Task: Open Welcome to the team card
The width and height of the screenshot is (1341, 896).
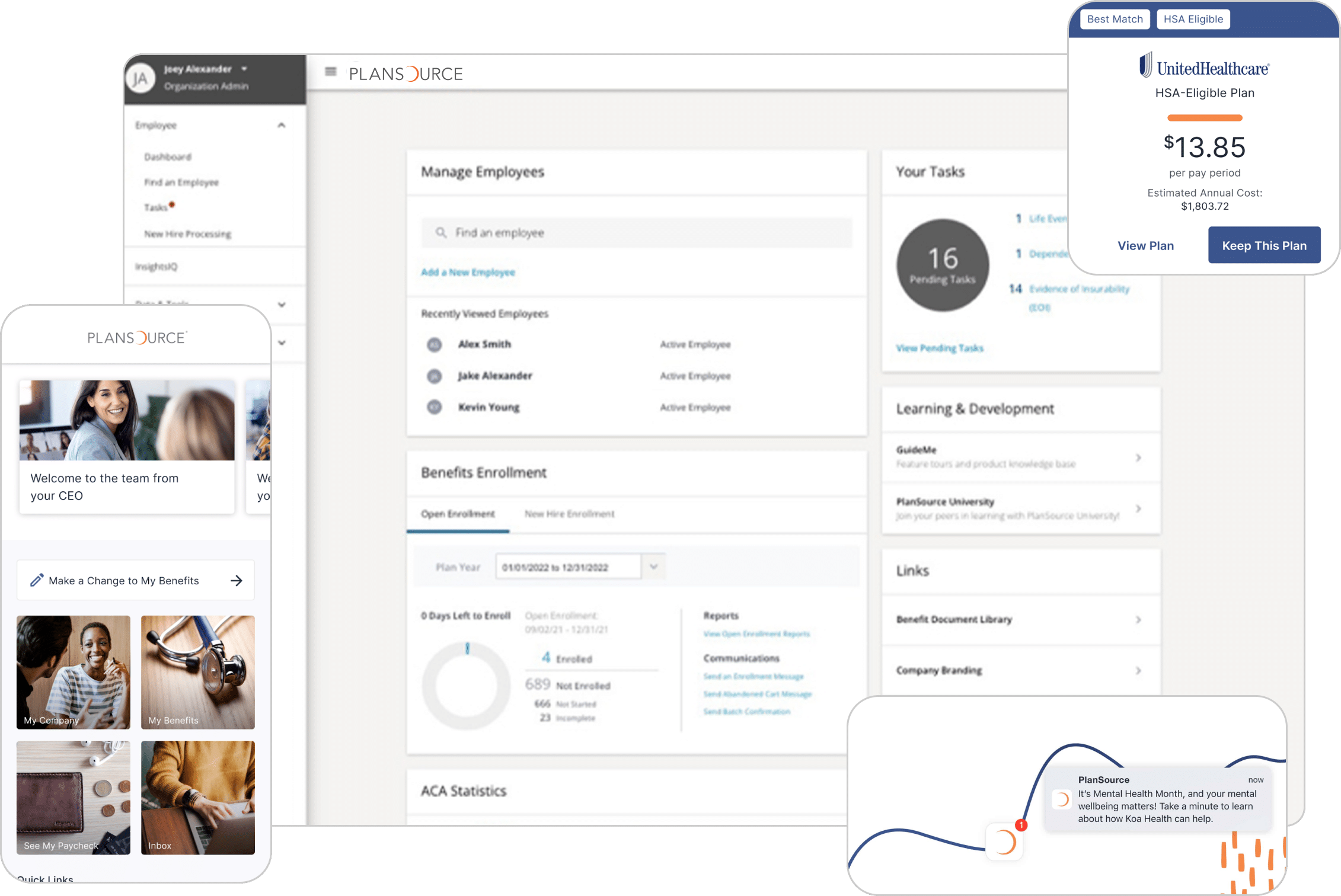Action: (x=127, y=447)
